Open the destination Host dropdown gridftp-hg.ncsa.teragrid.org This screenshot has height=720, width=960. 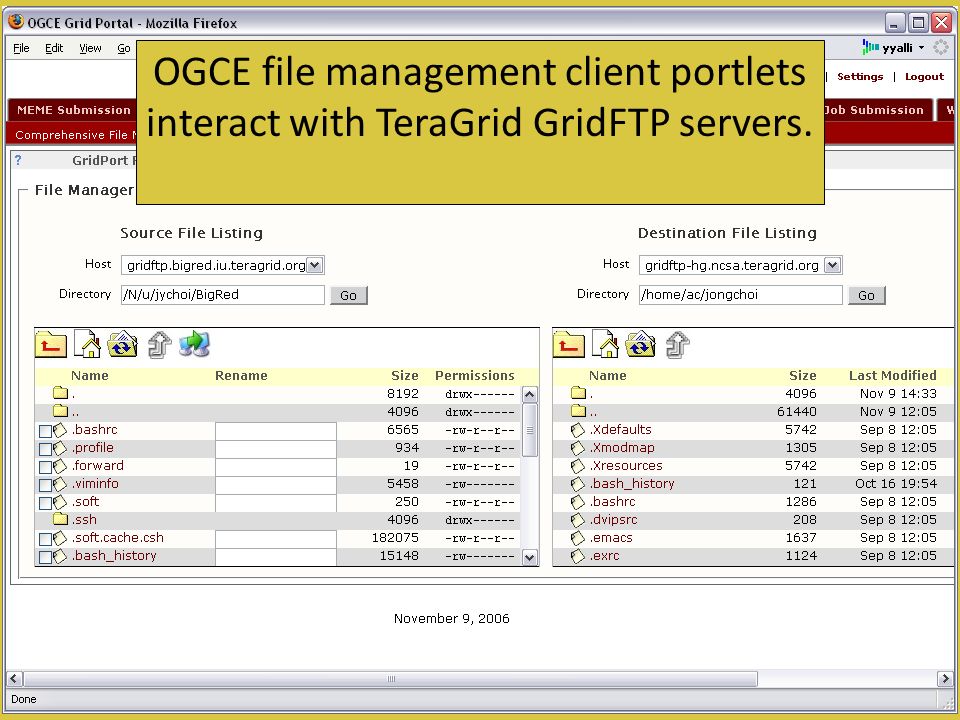coord(741,265)
